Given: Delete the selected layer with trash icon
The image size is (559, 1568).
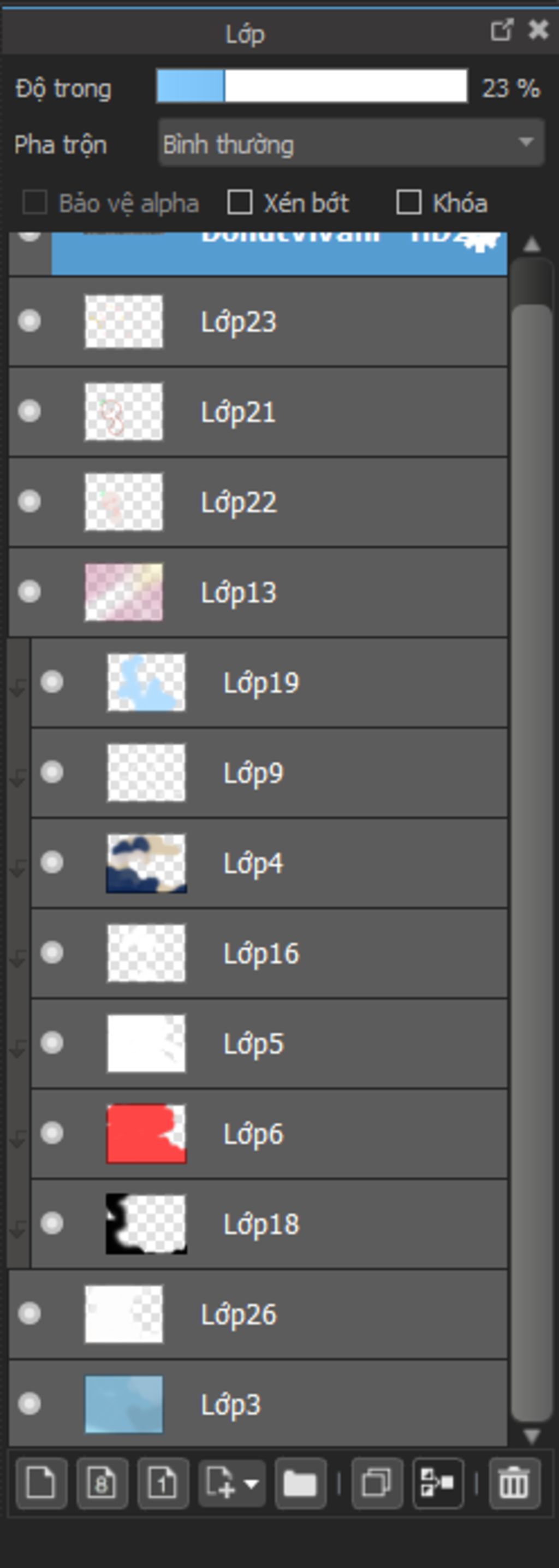Looking at the screenshot, I should [x=514, y=1483].
